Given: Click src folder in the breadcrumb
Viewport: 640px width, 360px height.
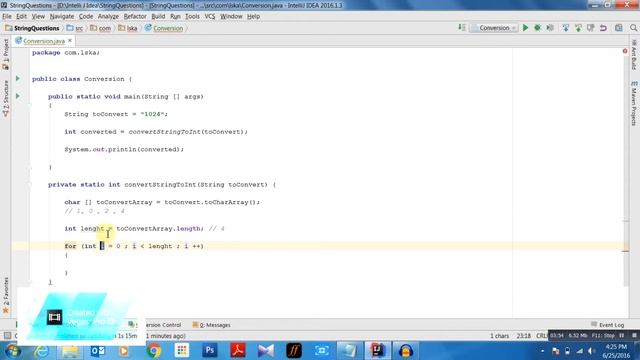Looking at the screenshot, I should [x=75, y=28].
